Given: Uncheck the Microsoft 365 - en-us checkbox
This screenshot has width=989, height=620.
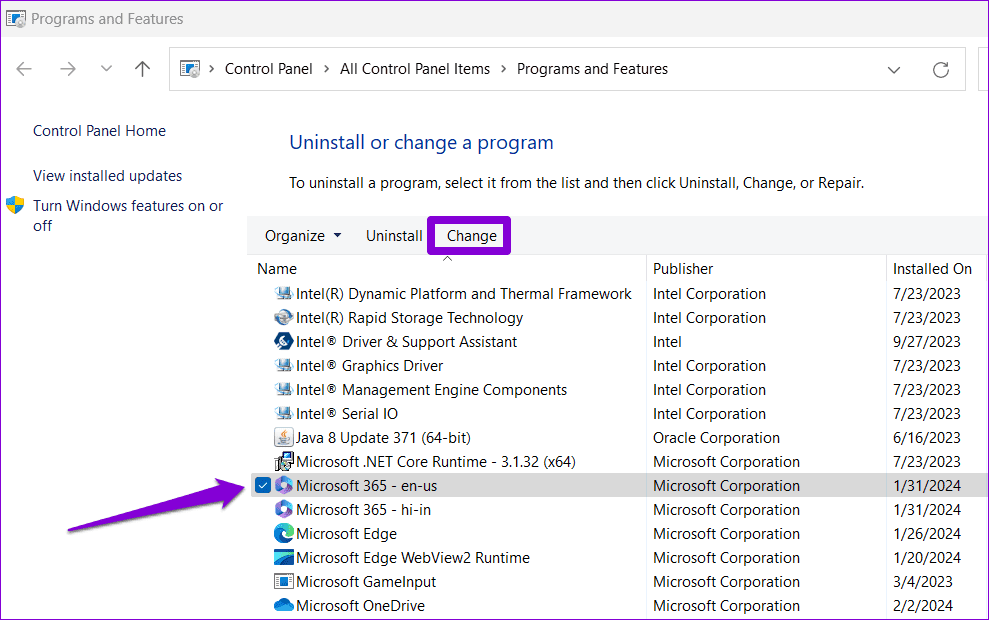Looking at the screenshot, I should coord(263,485).
